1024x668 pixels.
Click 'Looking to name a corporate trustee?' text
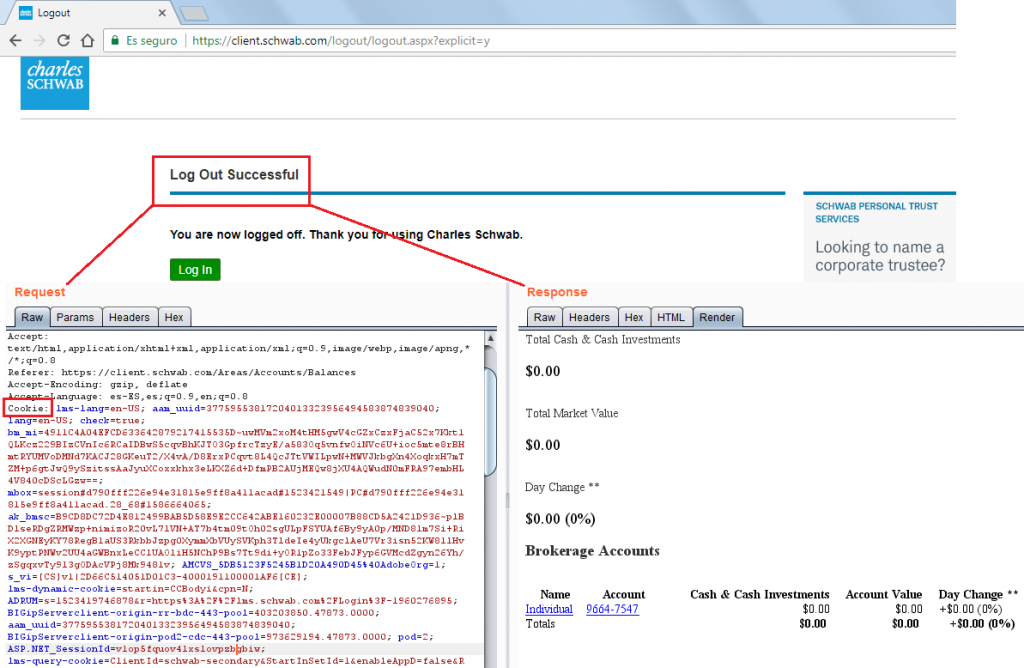tap(880, 256)
